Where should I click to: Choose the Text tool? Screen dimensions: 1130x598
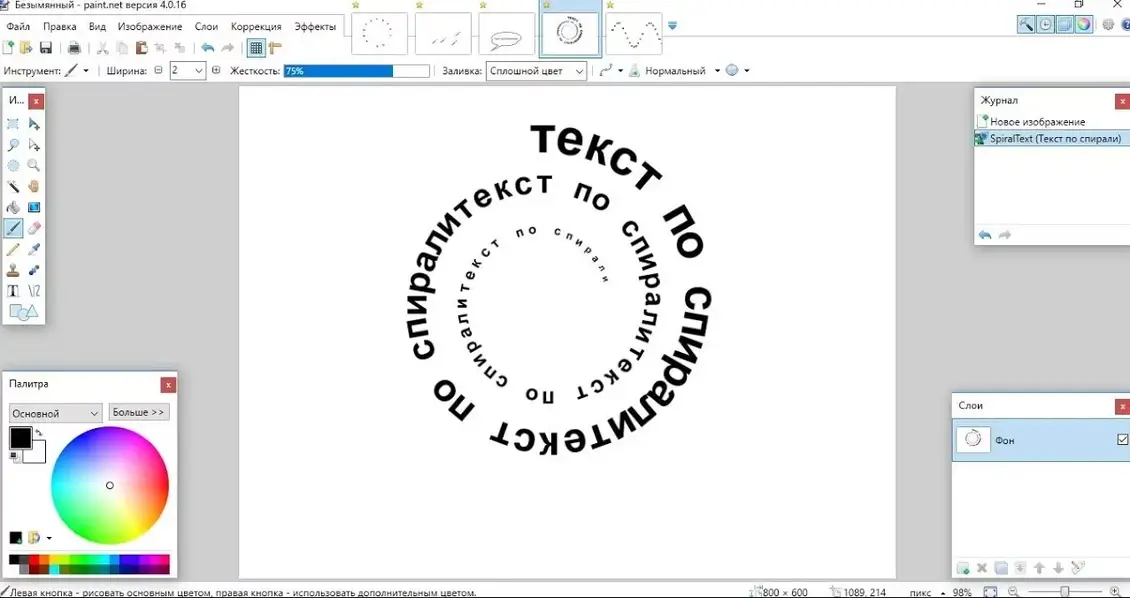[x=13, y=291]
